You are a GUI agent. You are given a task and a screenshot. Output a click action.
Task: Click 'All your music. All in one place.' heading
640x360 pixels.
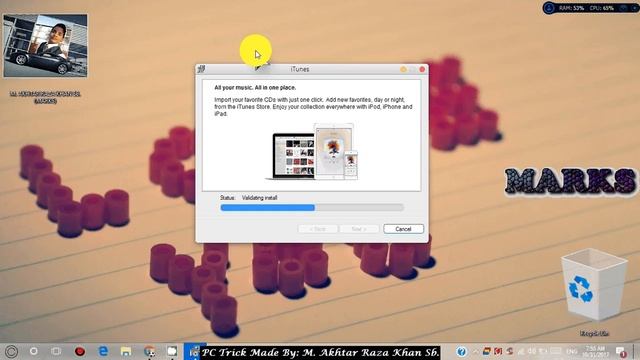(x=255, y=88)
